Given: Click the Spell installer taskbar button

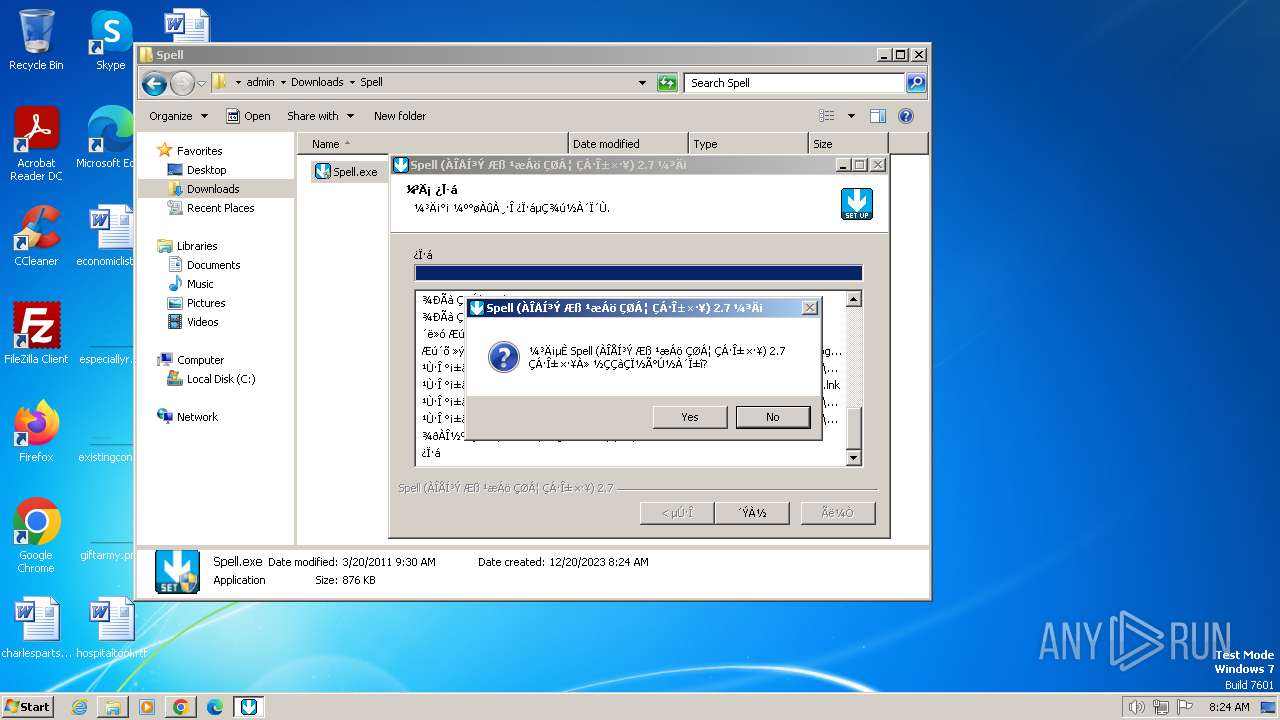Looking at the screenshot, I should click(x=249, y=707).
